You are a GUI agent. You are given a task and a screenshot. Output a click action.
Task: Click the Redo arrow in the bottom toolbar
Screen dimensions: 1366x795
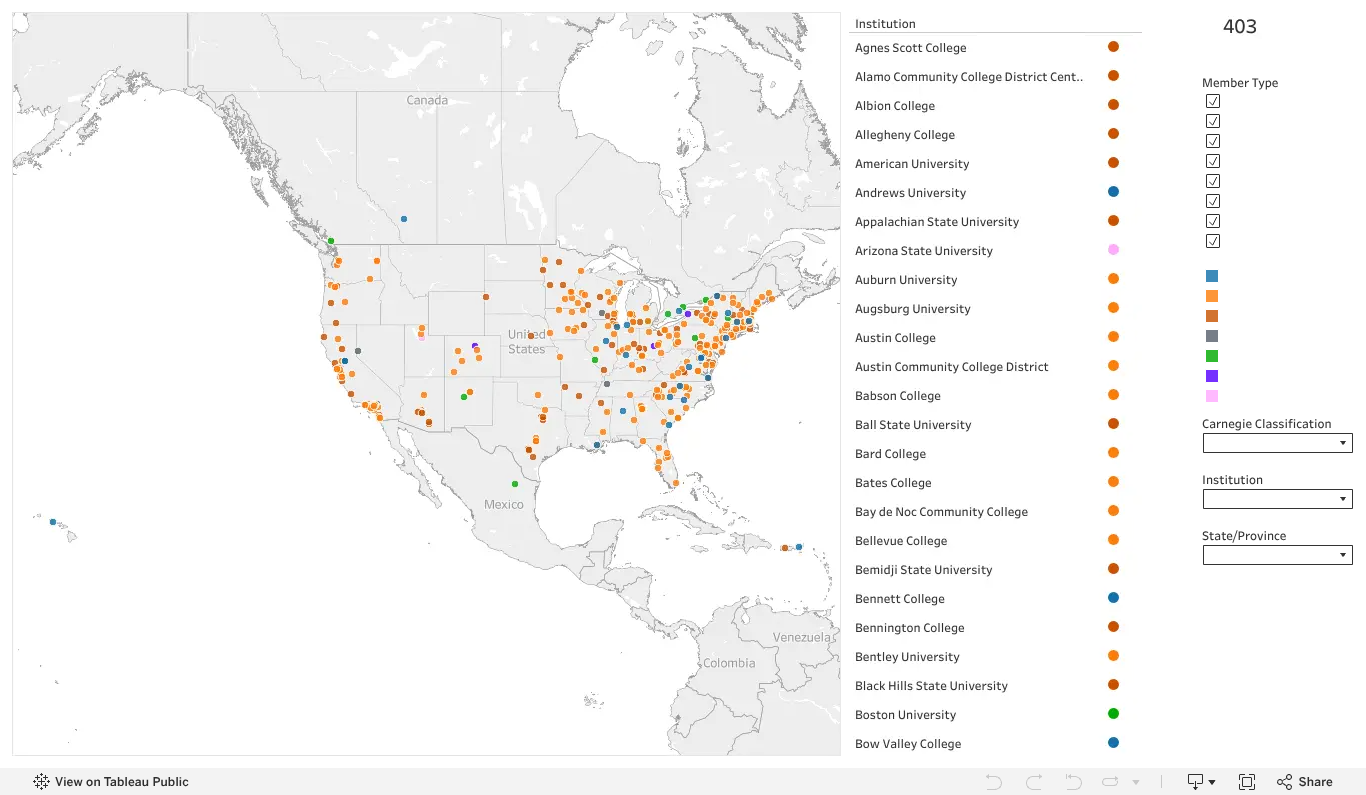point(1034,782)
